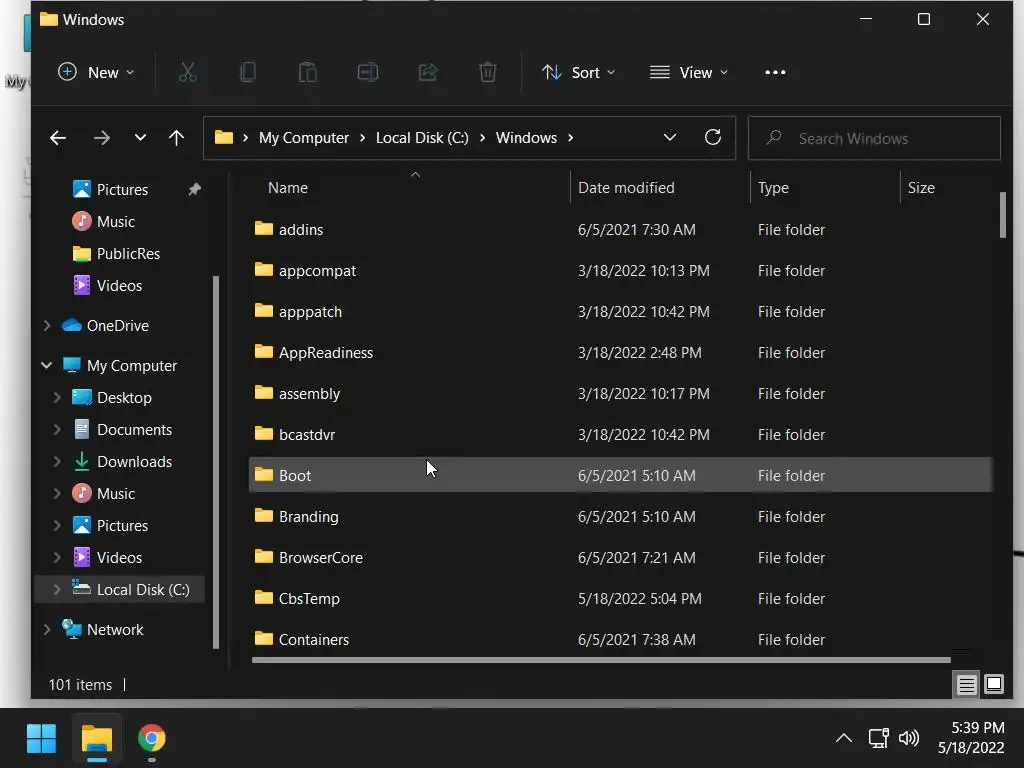Viewport: 1024px width, 768px height.
Task: Click the horizontal scrollbar under file list
Action: coord(601,660)
